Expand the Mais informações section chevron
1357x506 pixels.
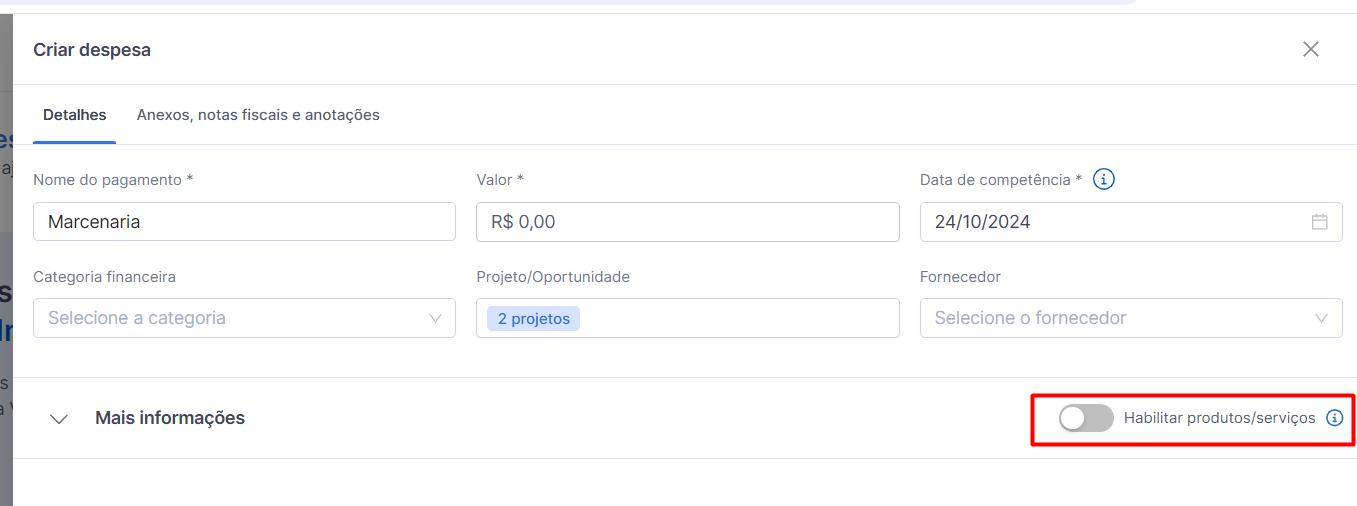[59, 419]
